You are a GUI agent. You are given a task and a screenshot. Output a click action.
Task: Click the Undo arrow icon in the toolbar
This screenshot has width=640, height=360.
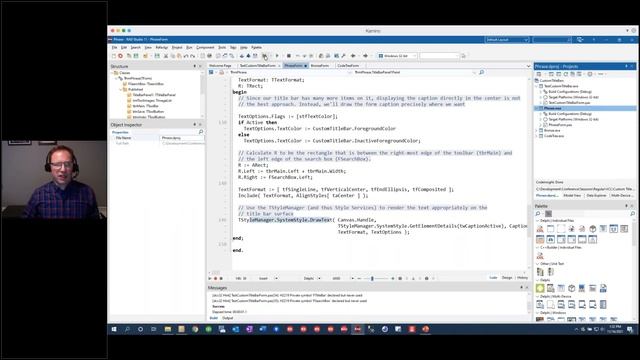(186, 56)
